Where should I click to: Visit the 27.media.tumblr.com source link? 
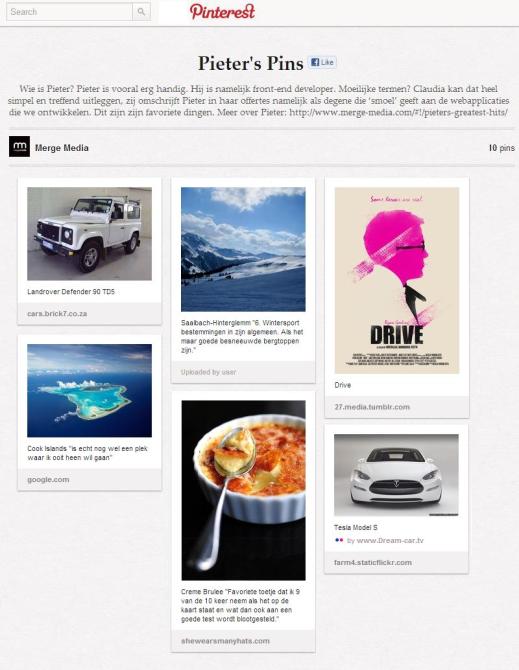(372, 407)
